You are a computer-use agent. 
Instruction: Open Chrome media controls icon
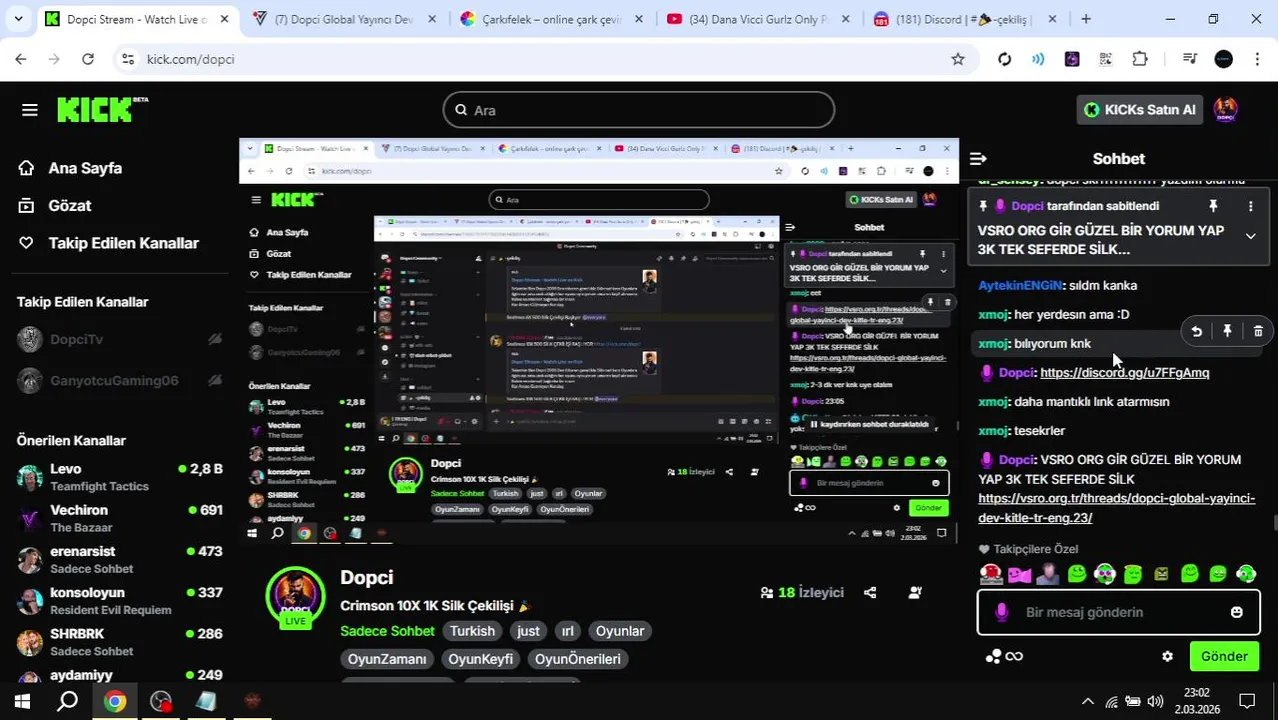(1190, 59)
